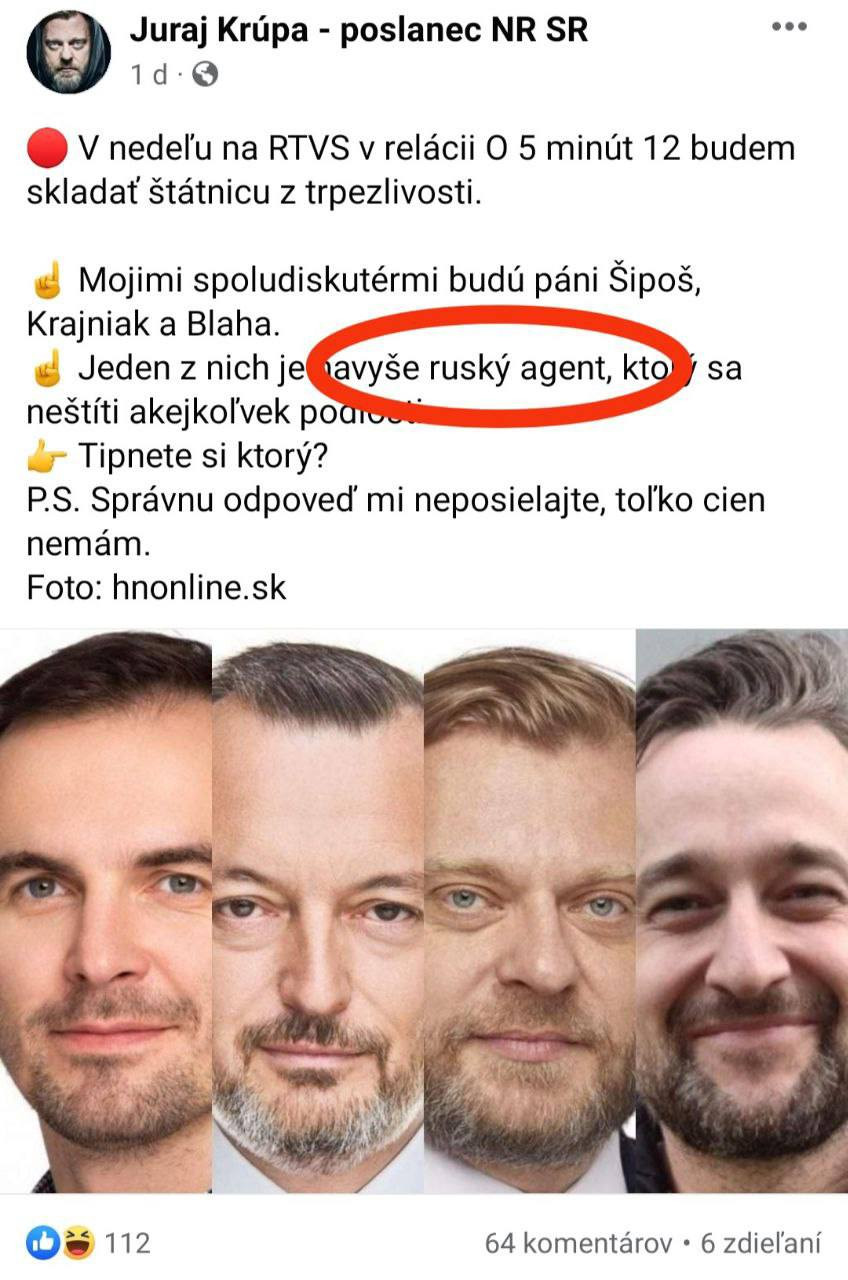The height and width of the screenshot is (1280, 848).
Task: View the 6 zdieľaní shares
Action: (x=760, y=1243)
